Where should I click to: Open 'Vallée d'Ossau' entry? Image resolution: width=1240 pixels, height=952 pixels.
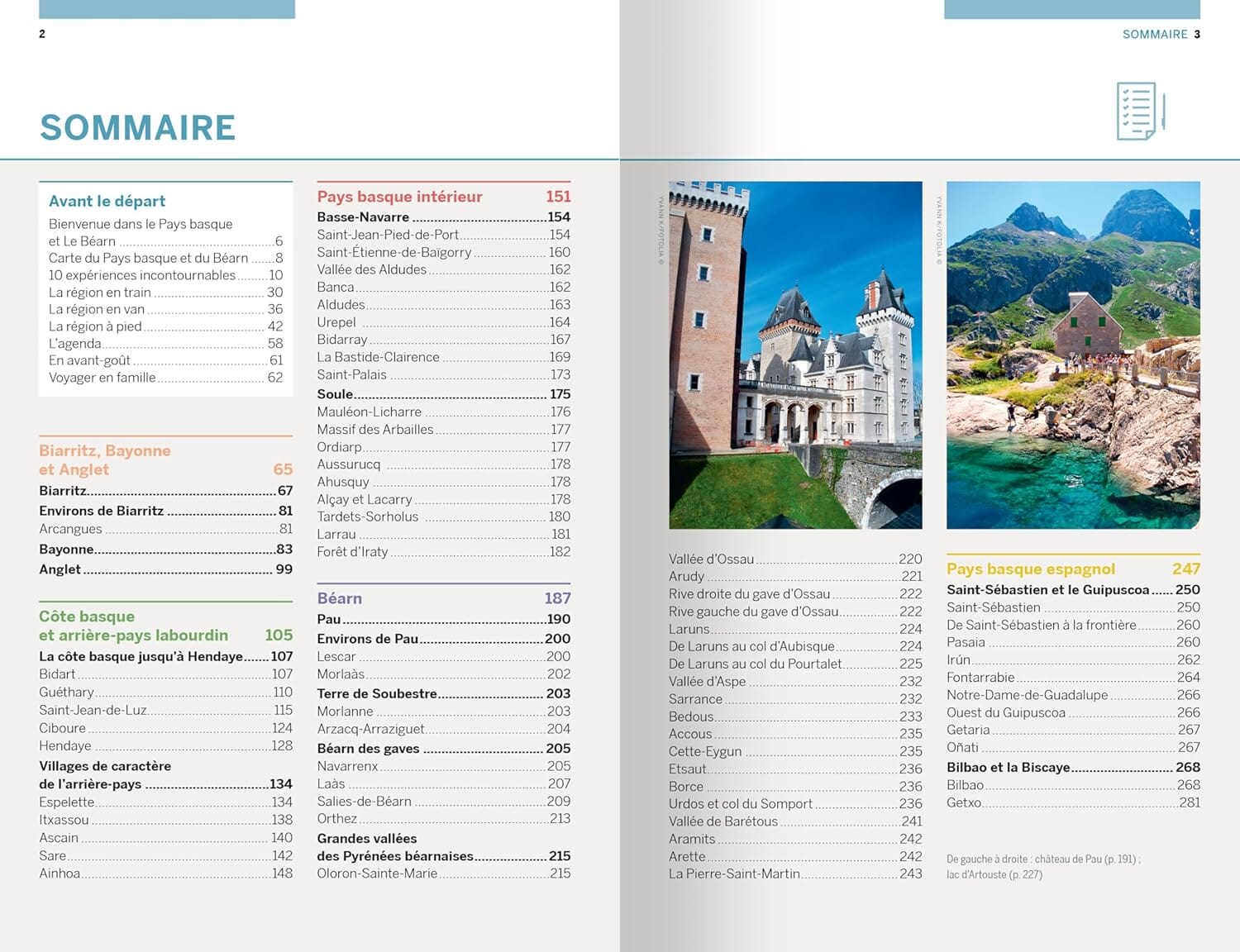(x=712, y=559)
